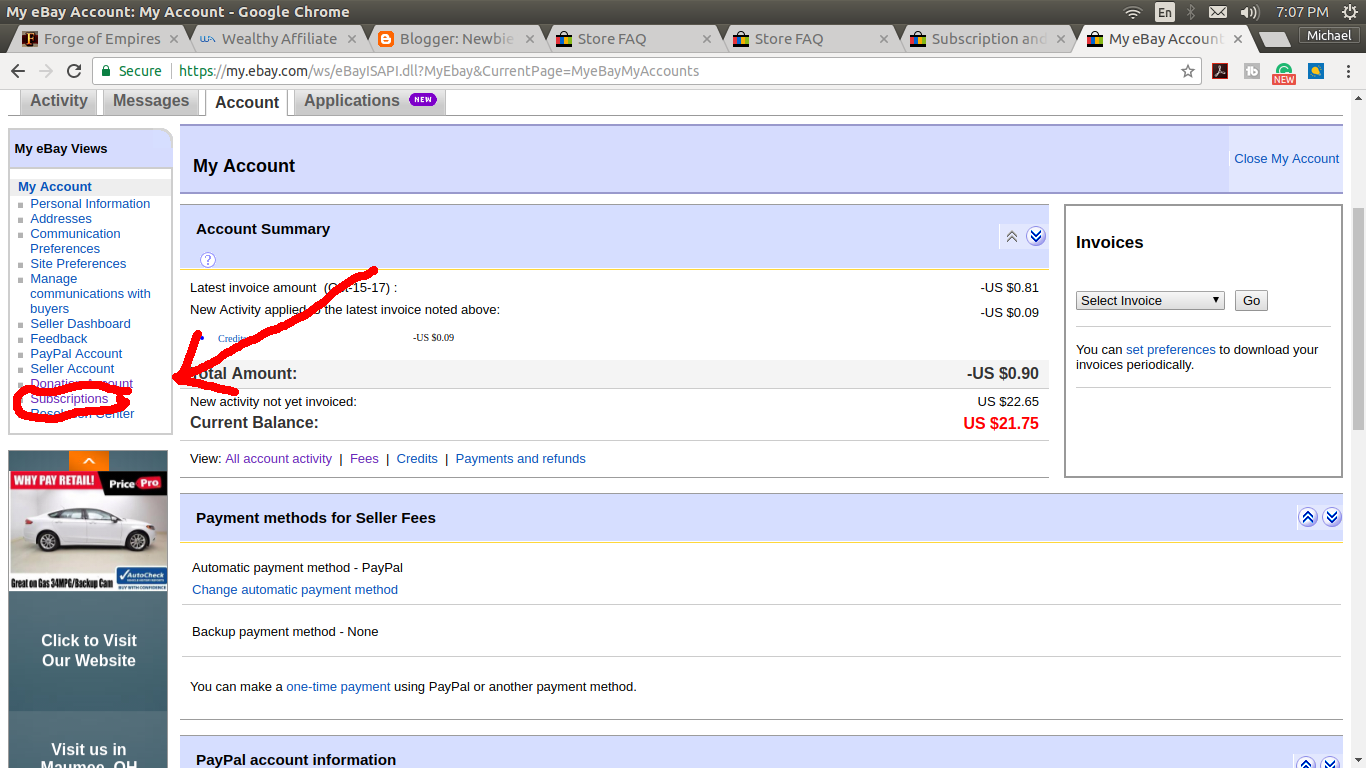Click the weather extension icon

pyautogui.click(x=1314, y=71)
